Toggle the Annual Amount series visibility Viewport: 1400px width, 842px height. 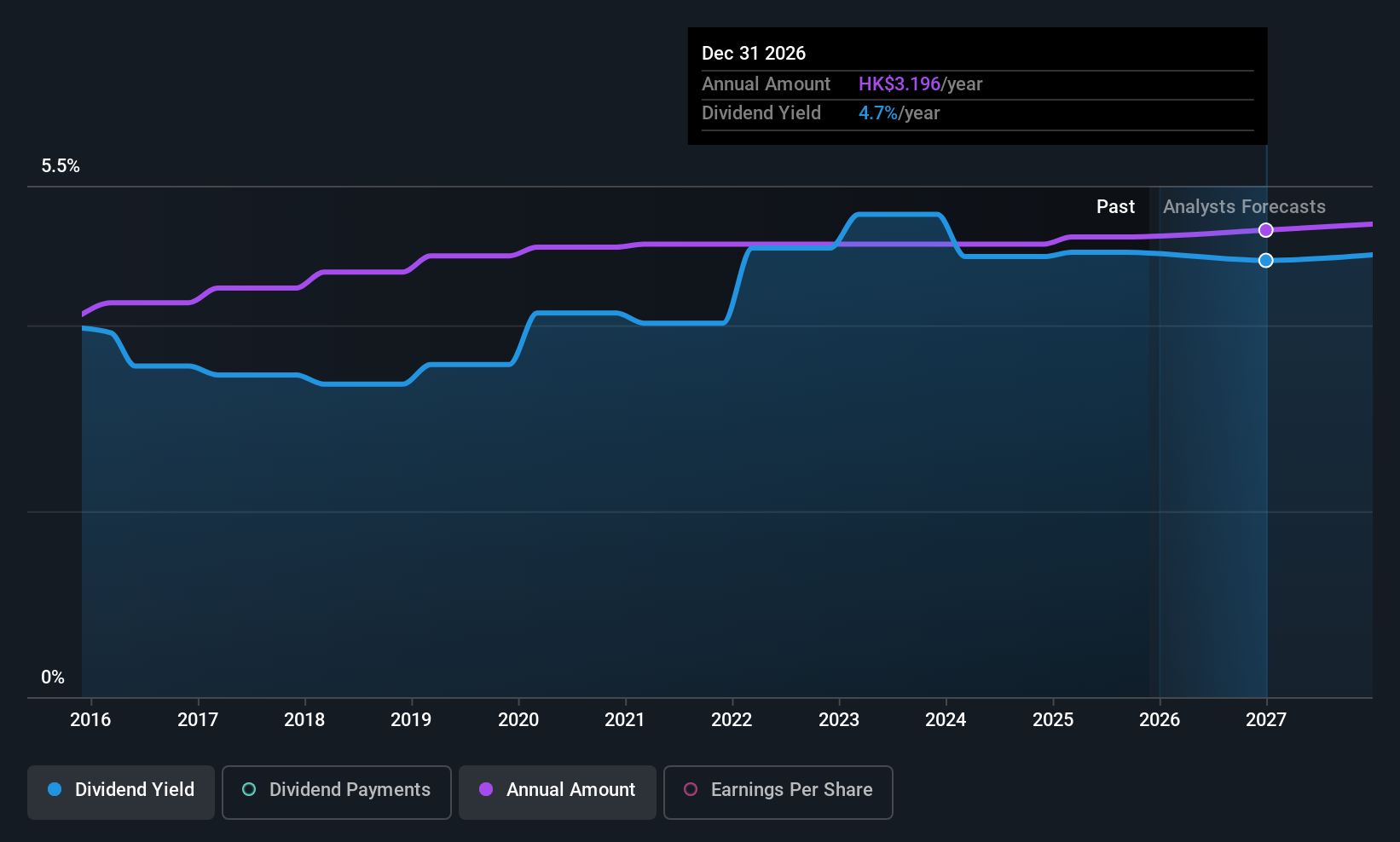pos(557,792)
